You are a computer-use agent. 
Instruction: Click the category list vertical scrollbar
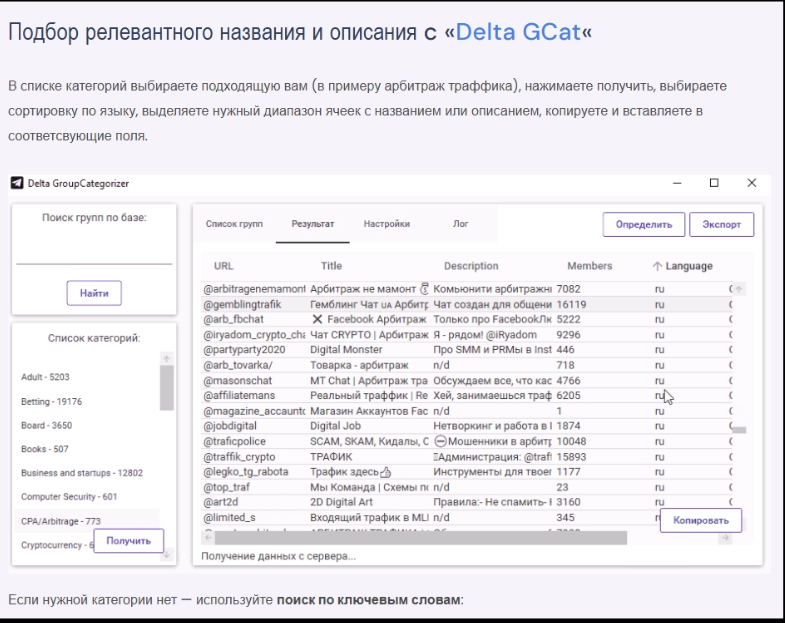pos(166,388)
